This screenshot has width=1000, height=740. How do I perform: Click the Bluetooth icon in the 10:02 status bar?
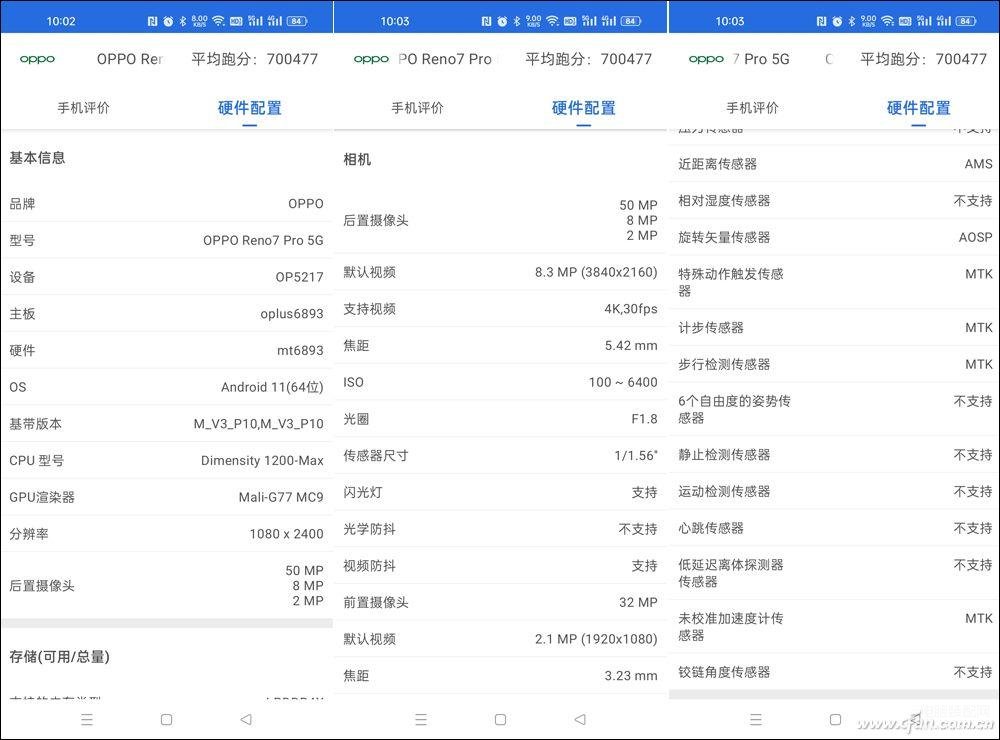(183, 21)
